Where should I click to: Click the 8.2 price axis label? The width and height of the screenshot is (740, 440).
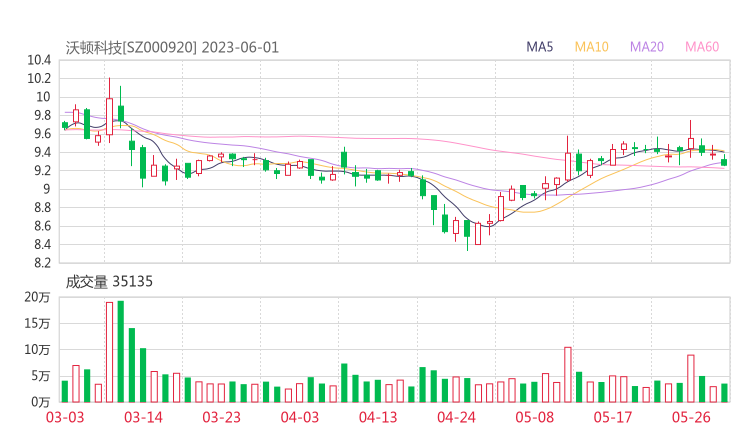pos(42,263)
